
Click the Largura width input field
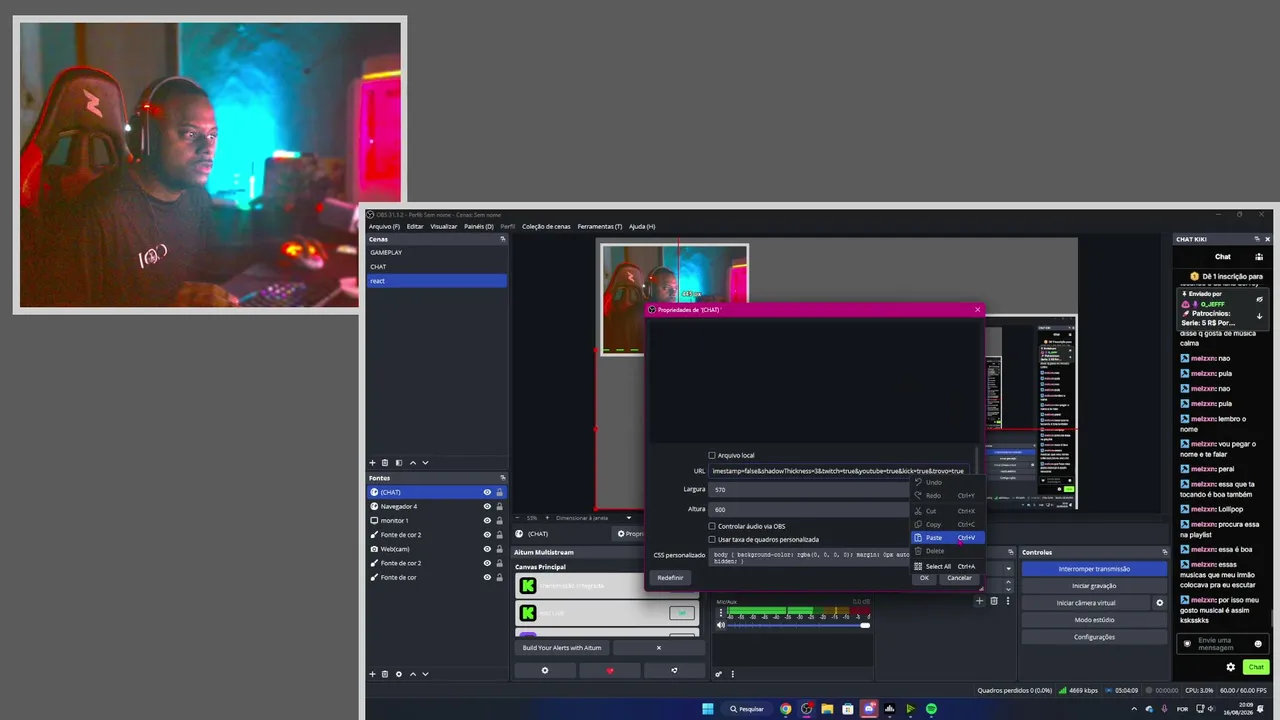click(x=810, y=490)
